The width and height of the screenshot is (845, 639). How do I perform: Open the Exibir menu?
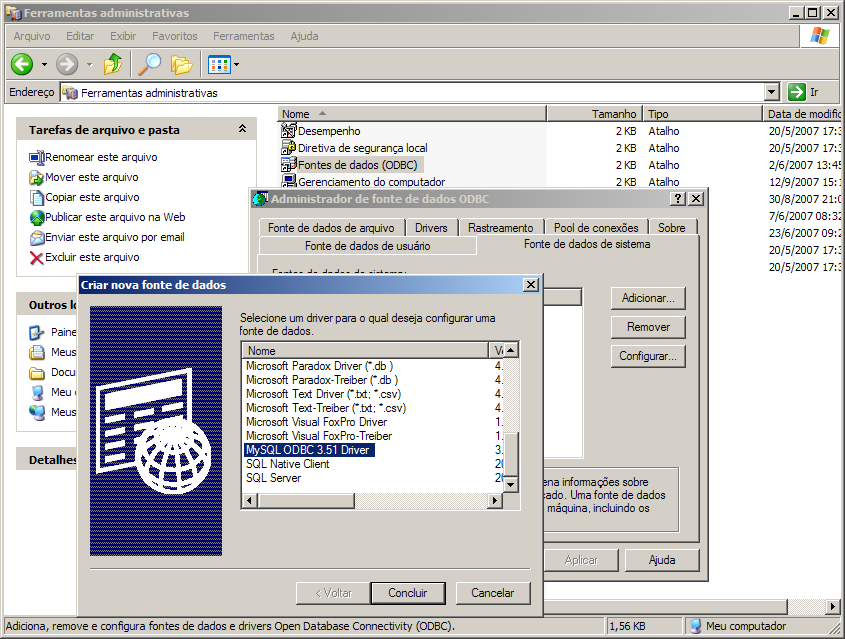pyautogui.click(x=123, y=36)
